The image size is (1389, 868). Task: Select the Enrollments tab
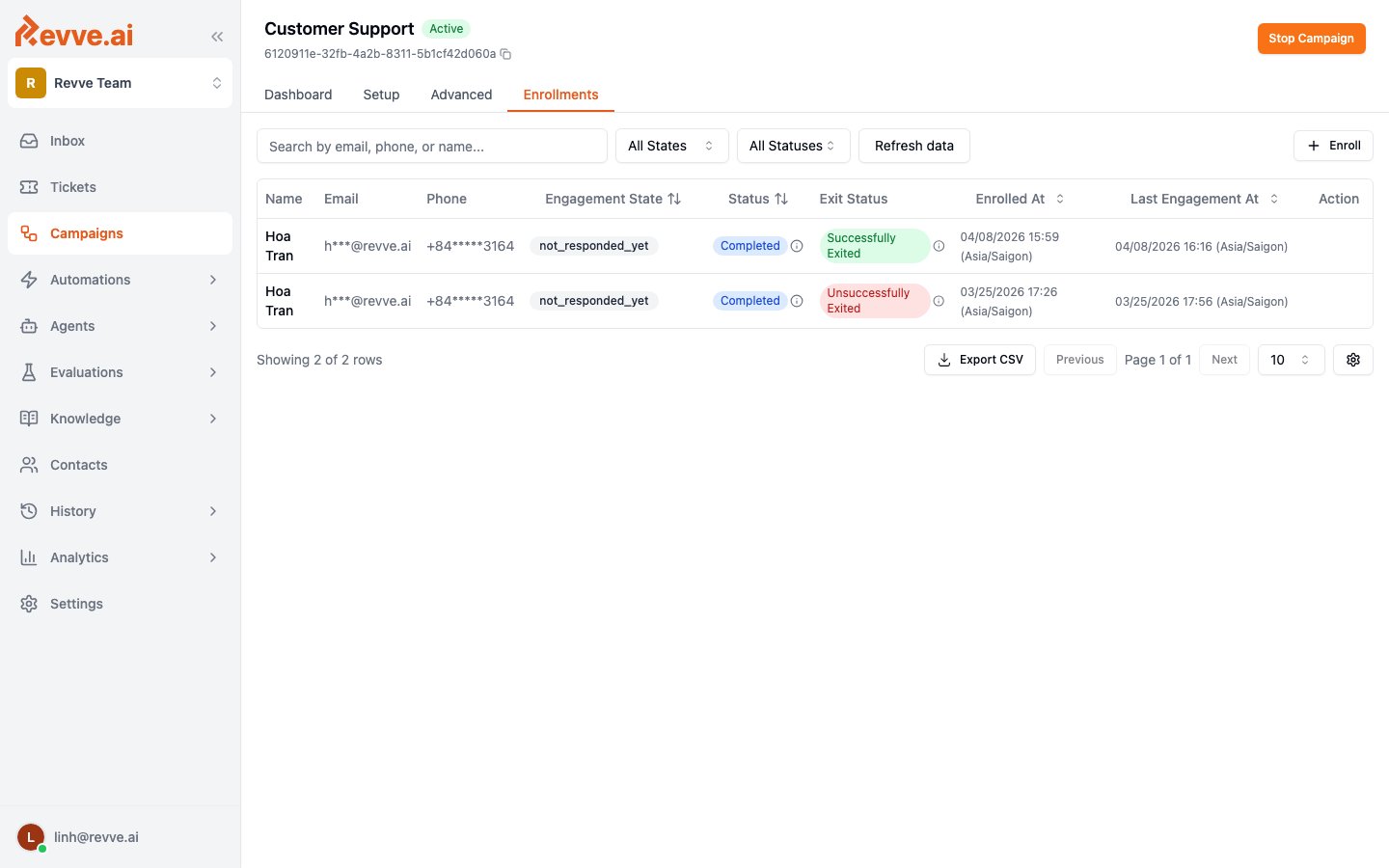coord(560,95)
